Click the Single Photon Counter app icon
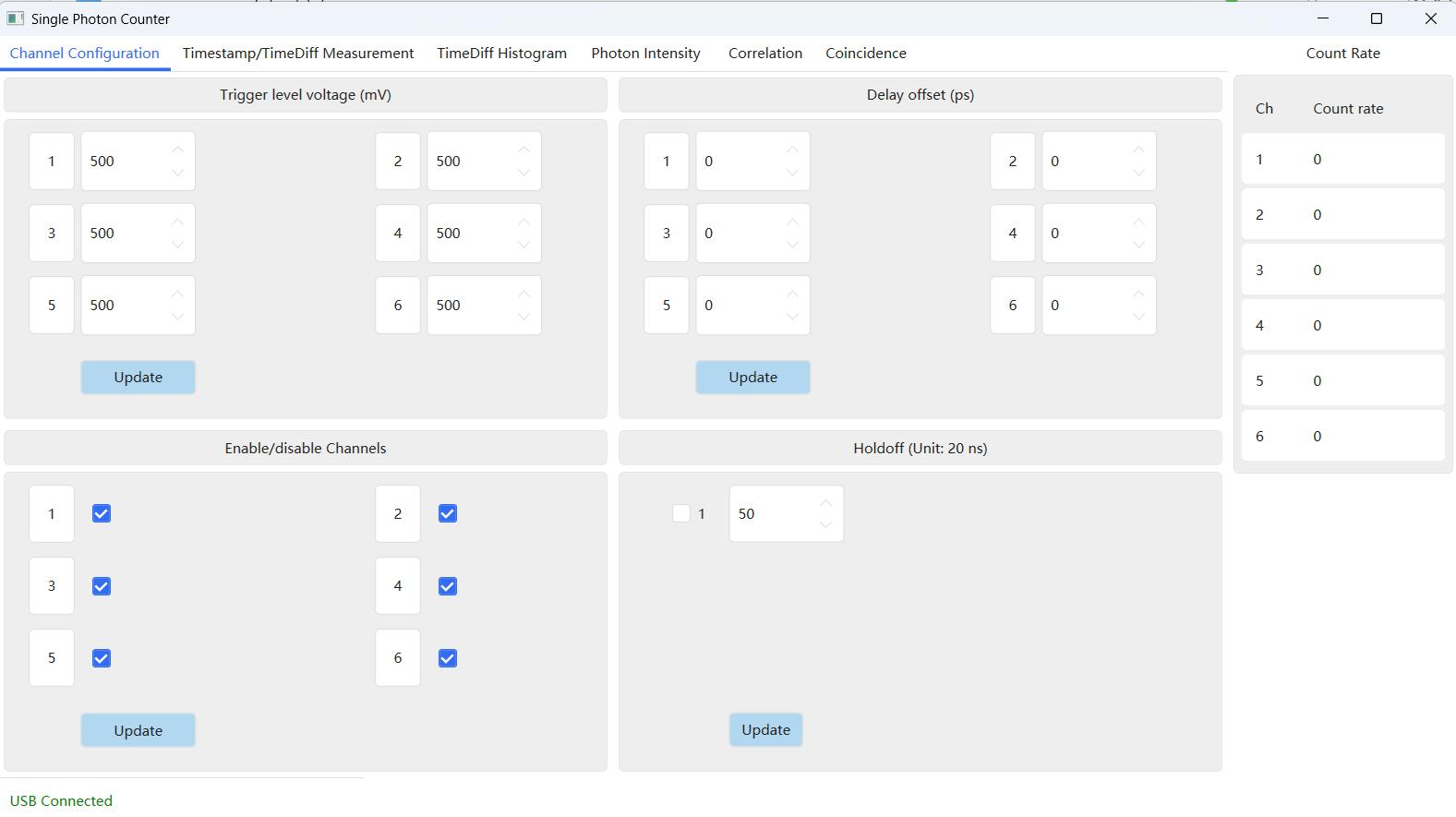Image resolution: width=1456 pixels, height=817 pixels. [x=15, y=18]
